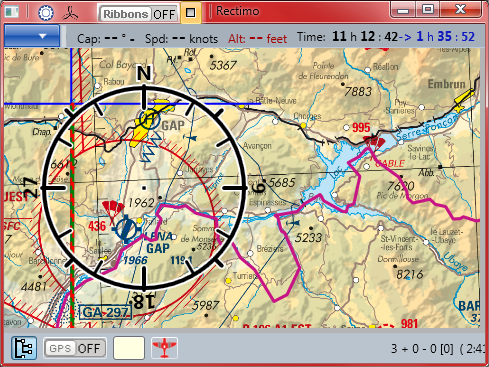Select the LFNA Gap aerodrome symbol
Viewport: 489px width, 367px height.
(126, 229)
